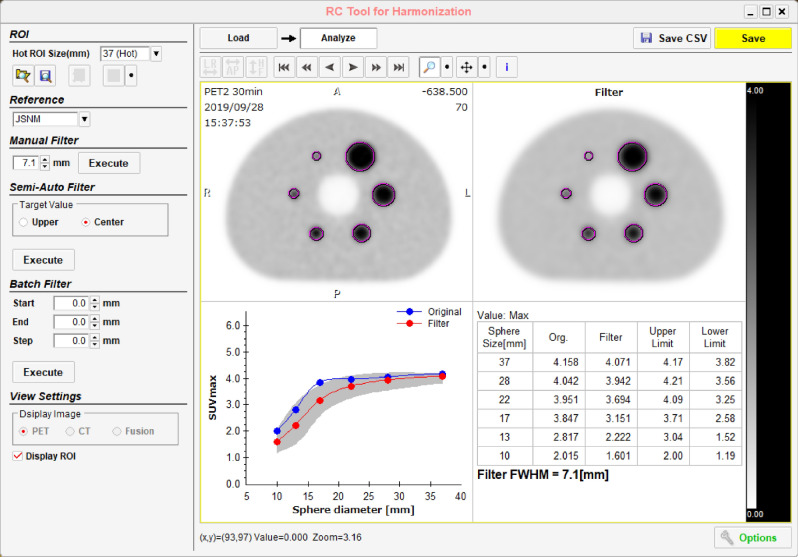Select Upper target value radio
The image size is (798, 557).
(x=23, y=222)
